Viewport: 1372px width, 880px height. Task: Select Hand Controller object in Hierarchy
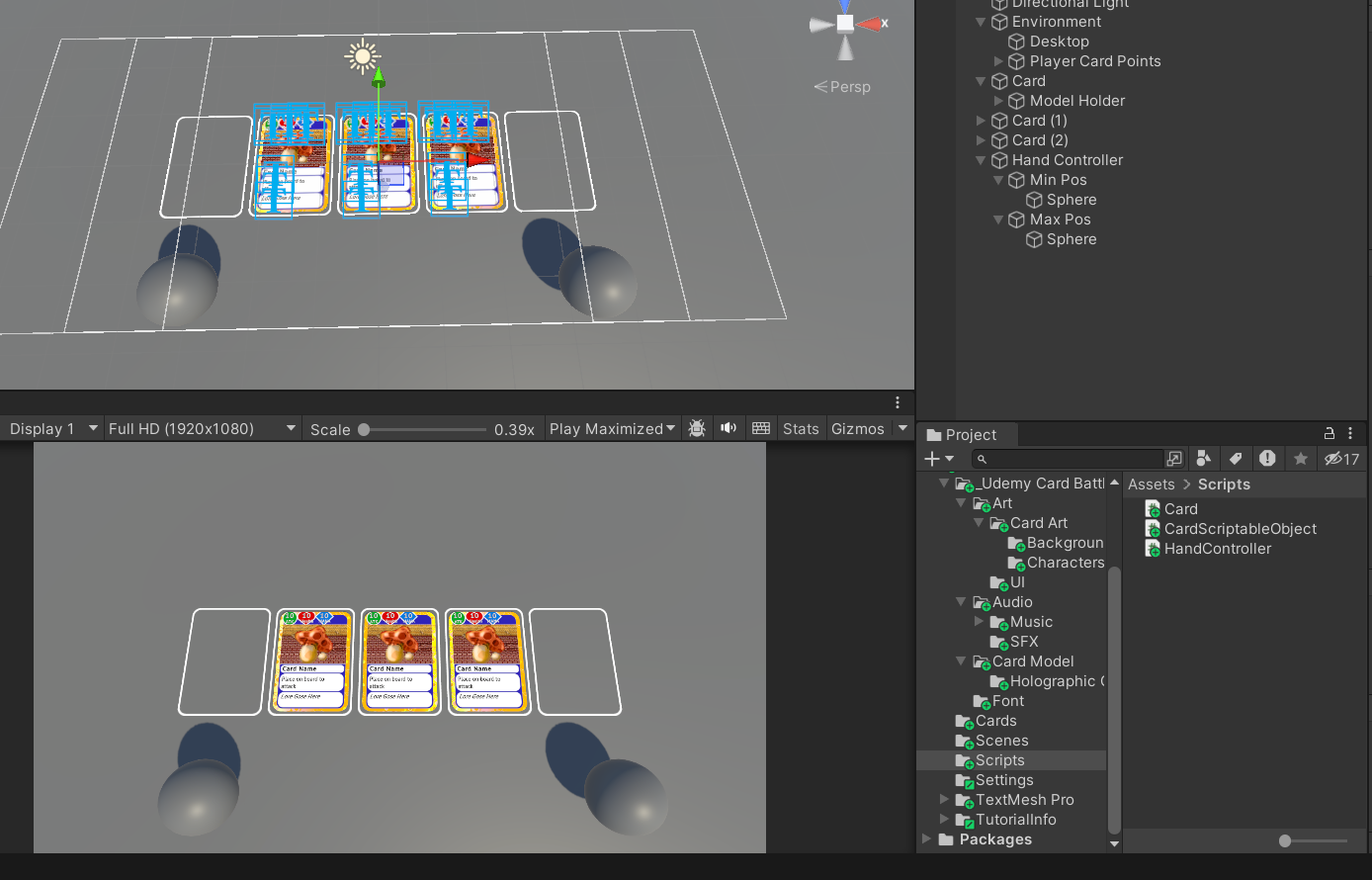coord(1068,160)
